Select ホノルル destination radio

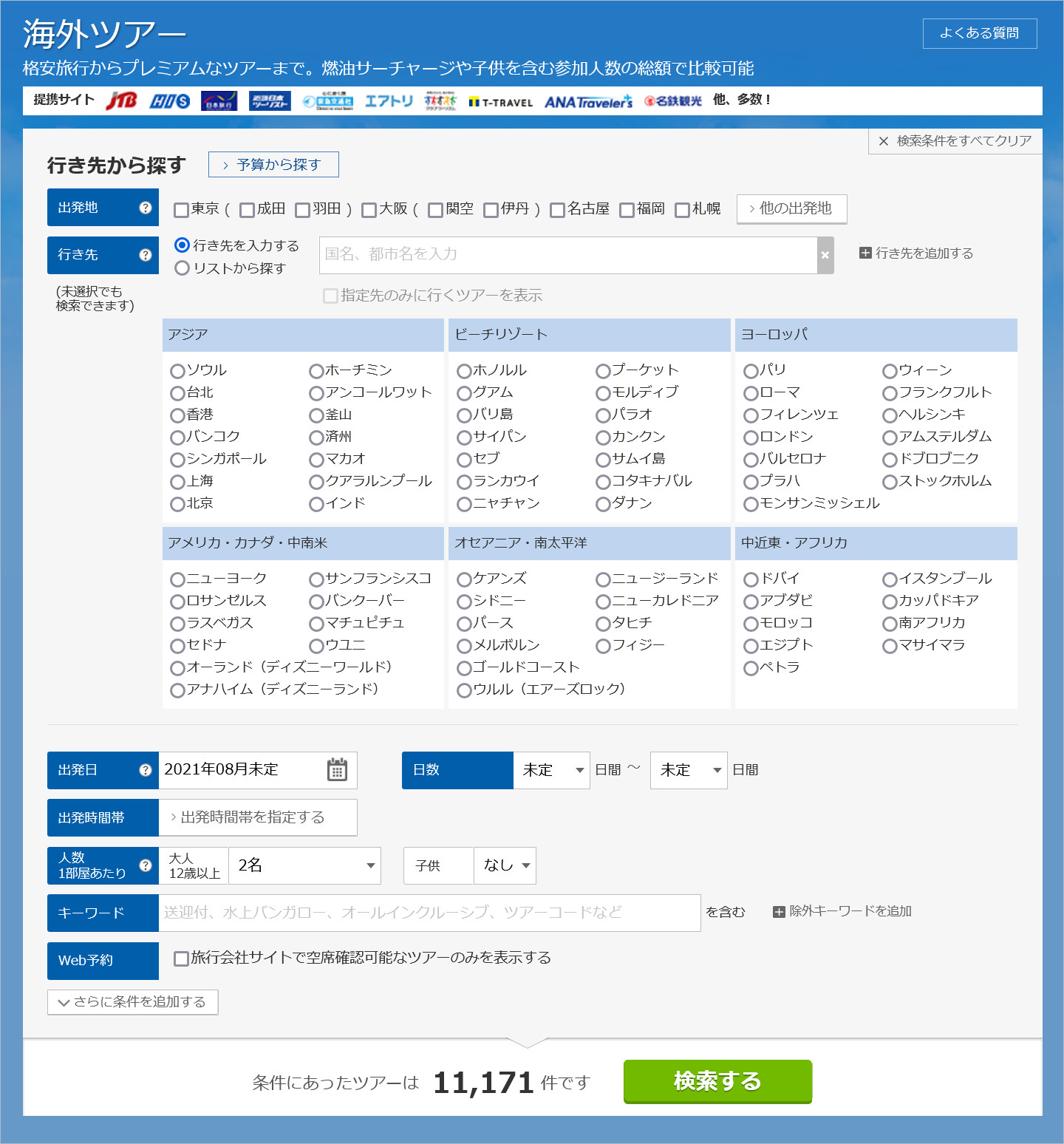[464, 371]
